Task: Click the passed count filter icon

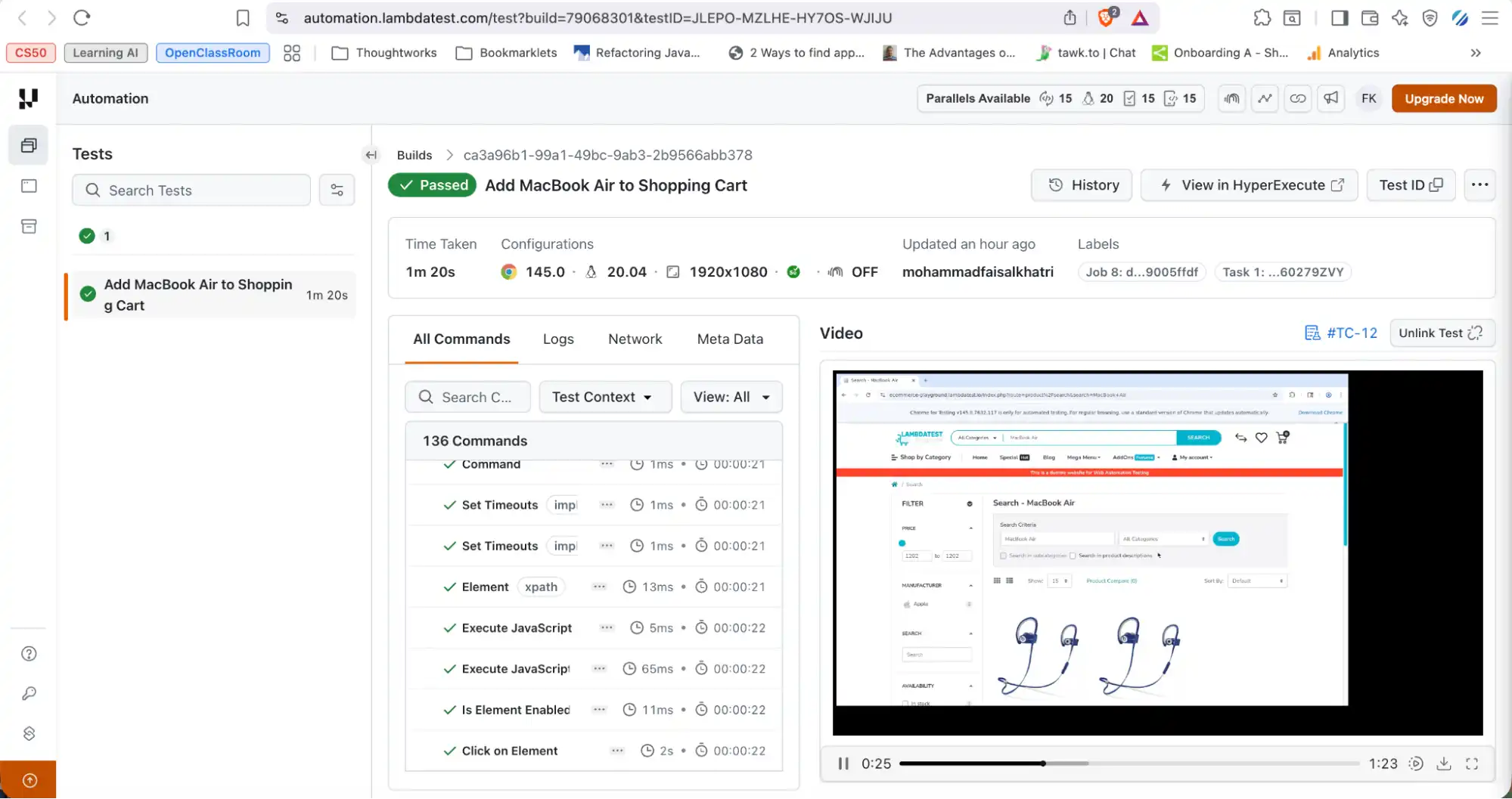Action: pyautogui.click(x=87, y=236)
